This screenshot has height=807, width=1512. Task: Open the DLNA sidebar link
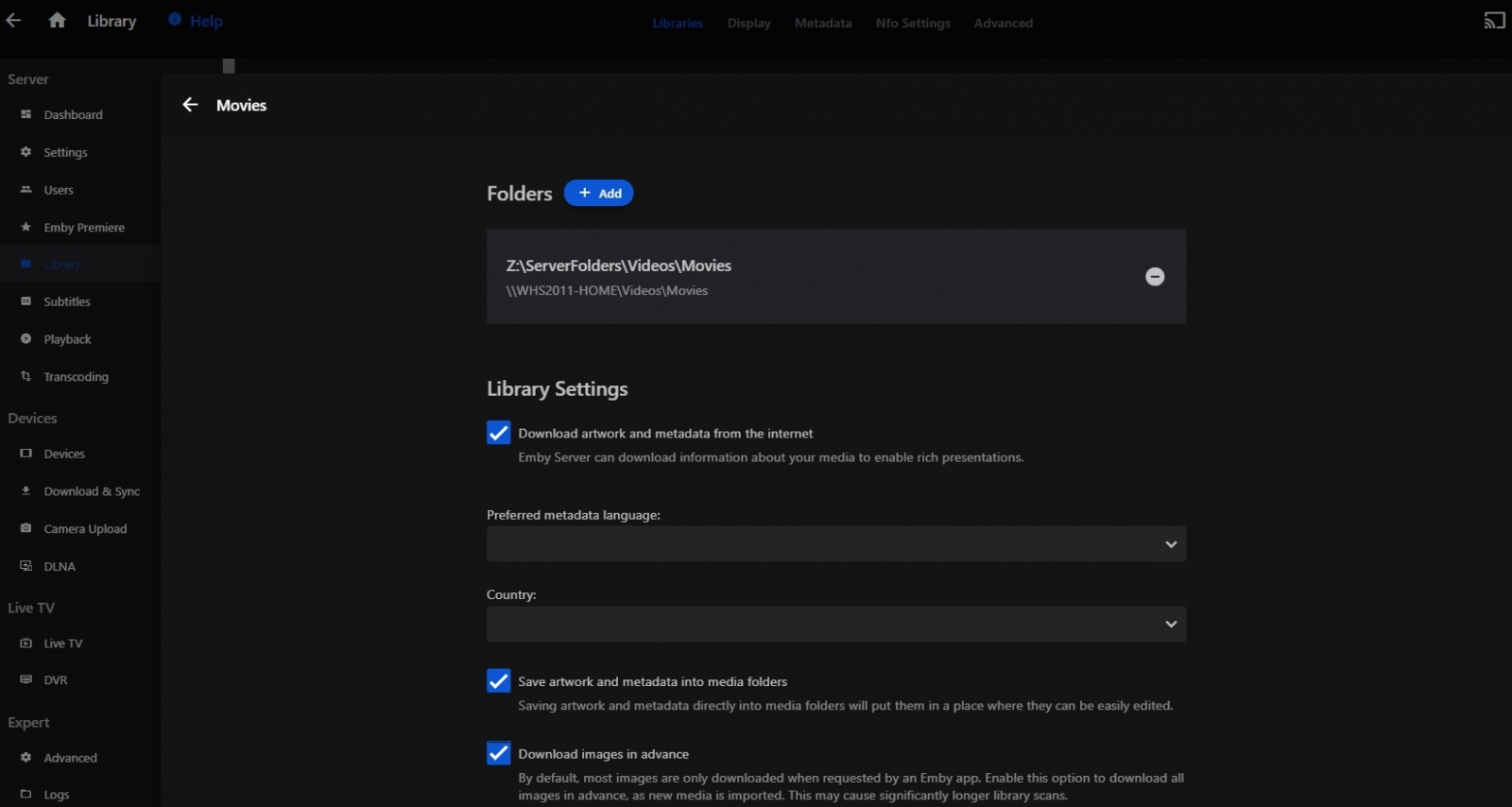(x=60, y=566)
